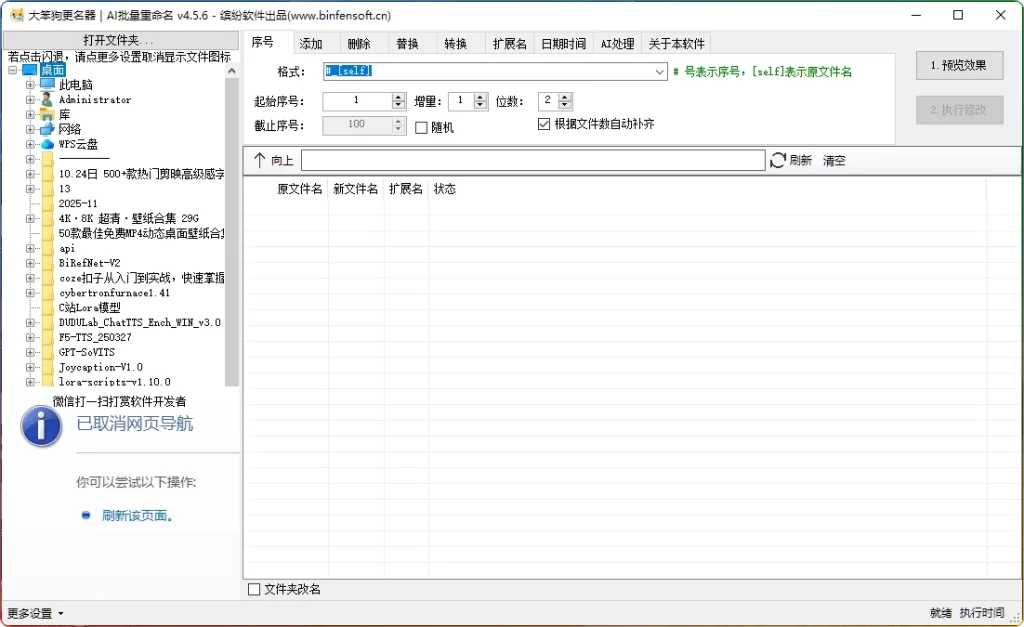Screen dimensions: 1024x627
Task: Enable the 文件夹改名 checkbox
Action: [x=254, y=590]
